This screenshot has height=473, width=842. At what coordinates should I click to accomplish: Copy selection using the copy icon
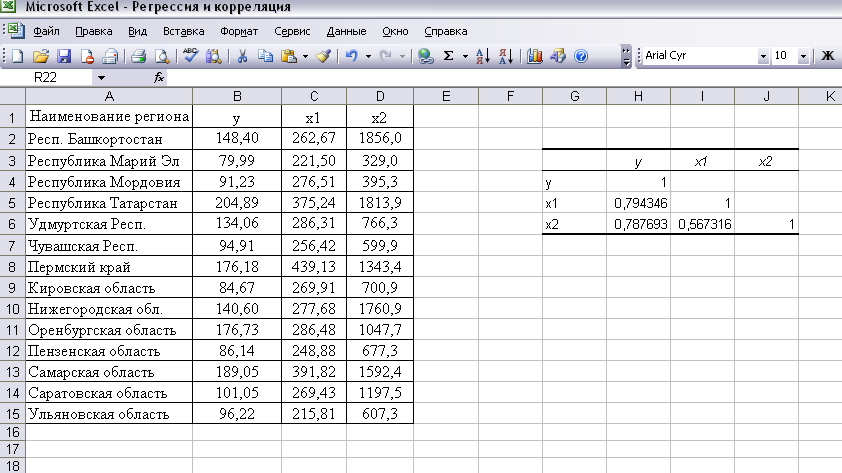265,56
